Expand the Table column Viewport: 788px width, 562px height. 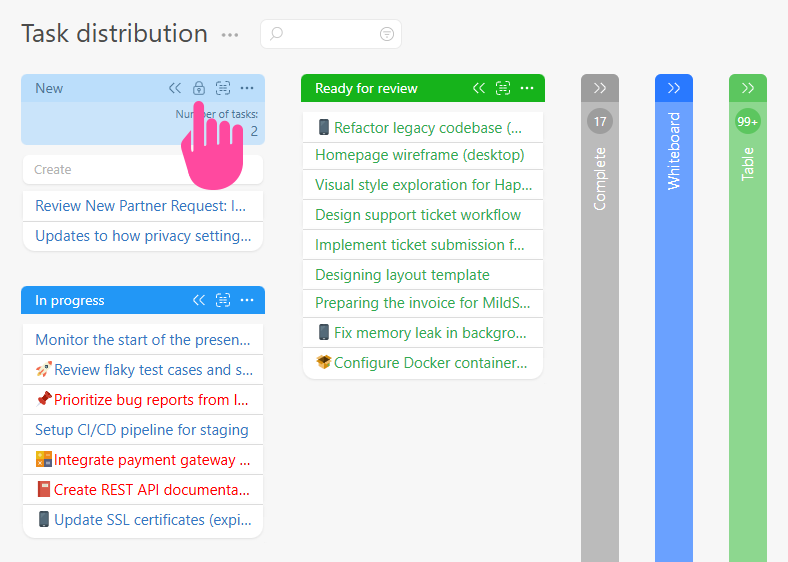point(748,88)
